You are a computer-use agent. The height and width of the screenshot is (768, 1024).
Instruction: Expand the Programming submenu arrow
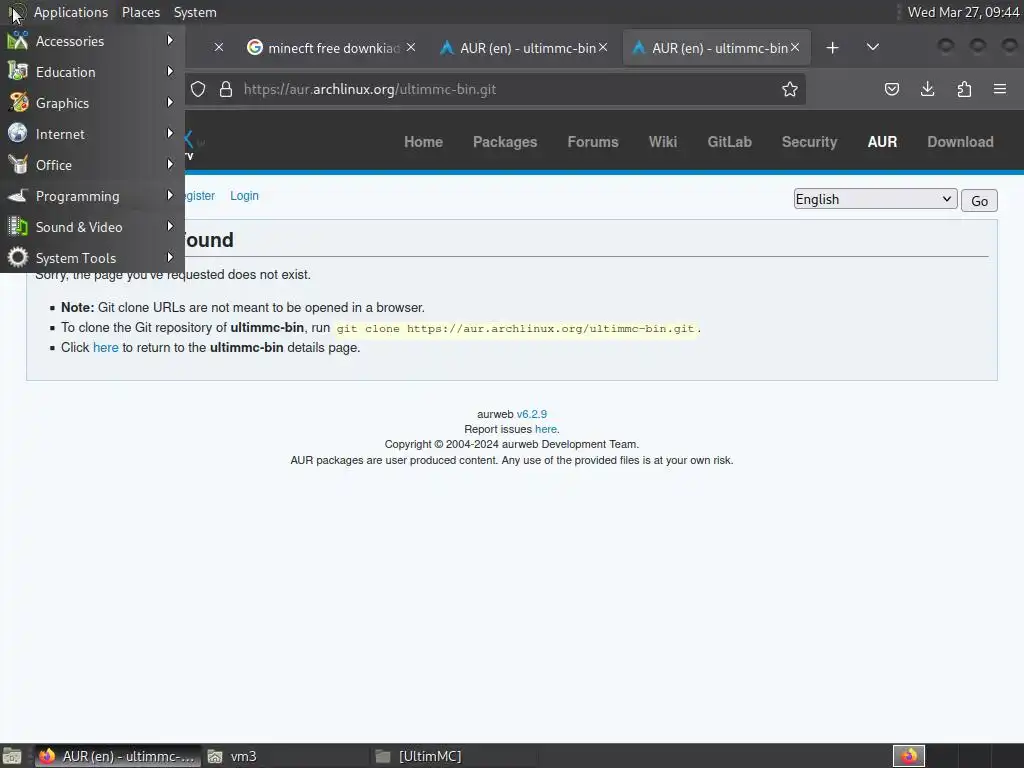click(x=170, y=195)
